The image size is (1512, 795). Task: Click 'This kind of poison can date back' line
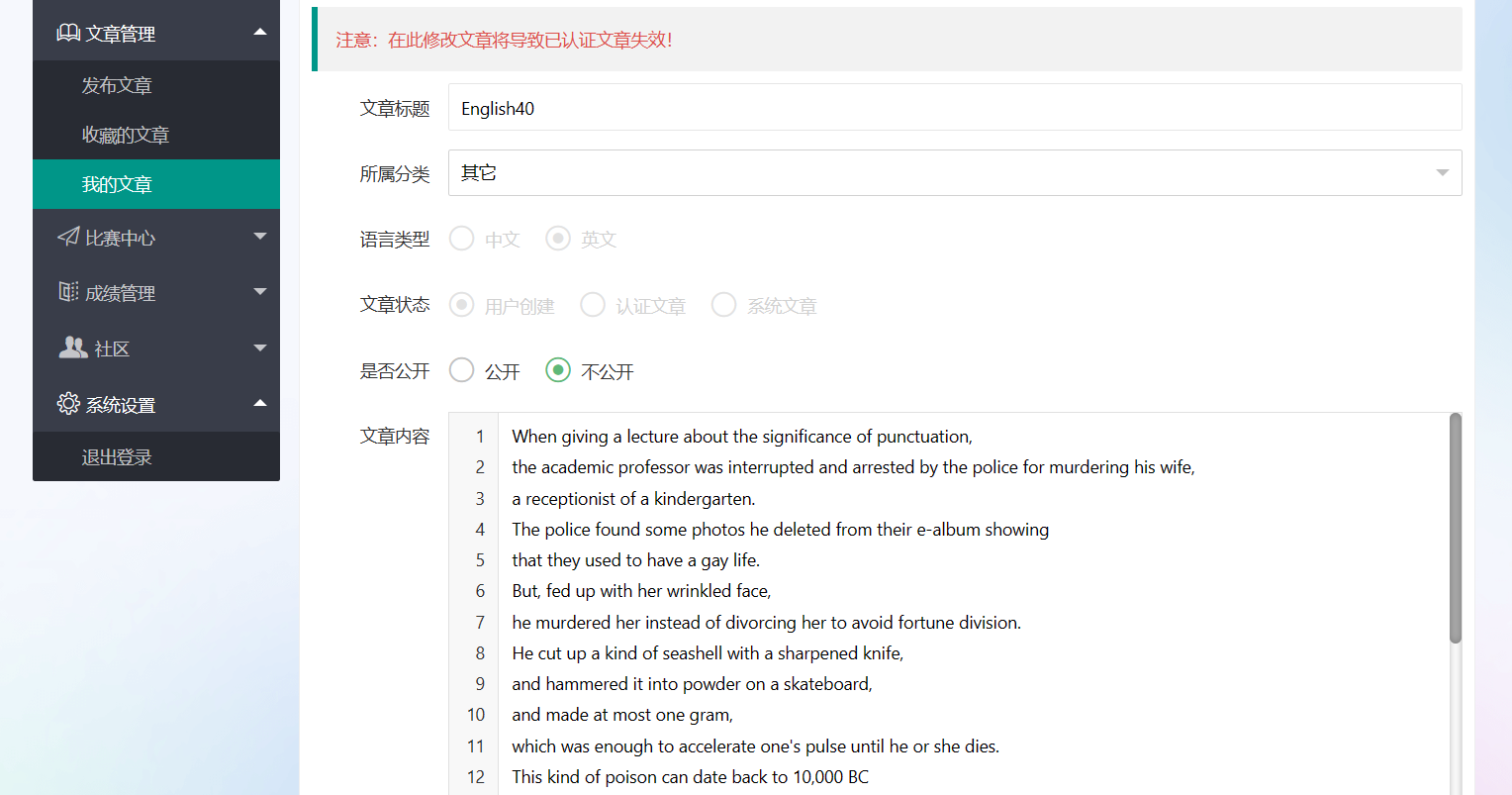click(690, 777)
